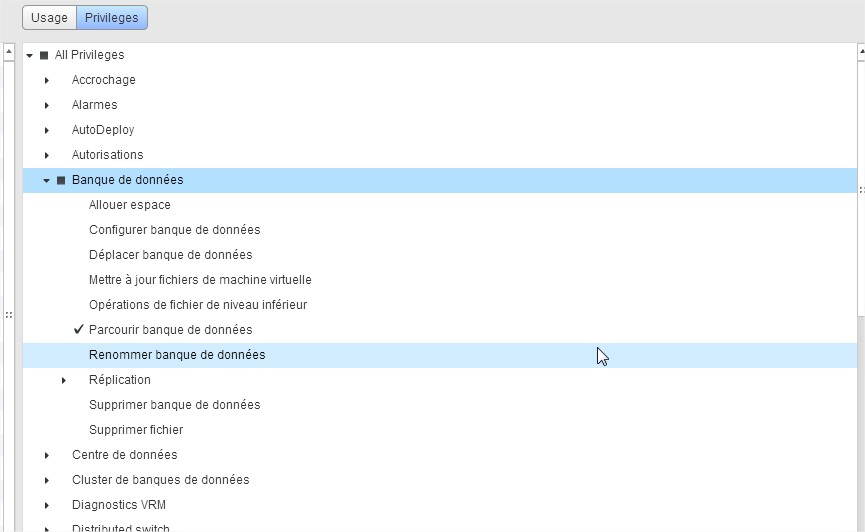Click the left pane splitter grip dots
Screen dimensions: 865x532
(8, 315)
